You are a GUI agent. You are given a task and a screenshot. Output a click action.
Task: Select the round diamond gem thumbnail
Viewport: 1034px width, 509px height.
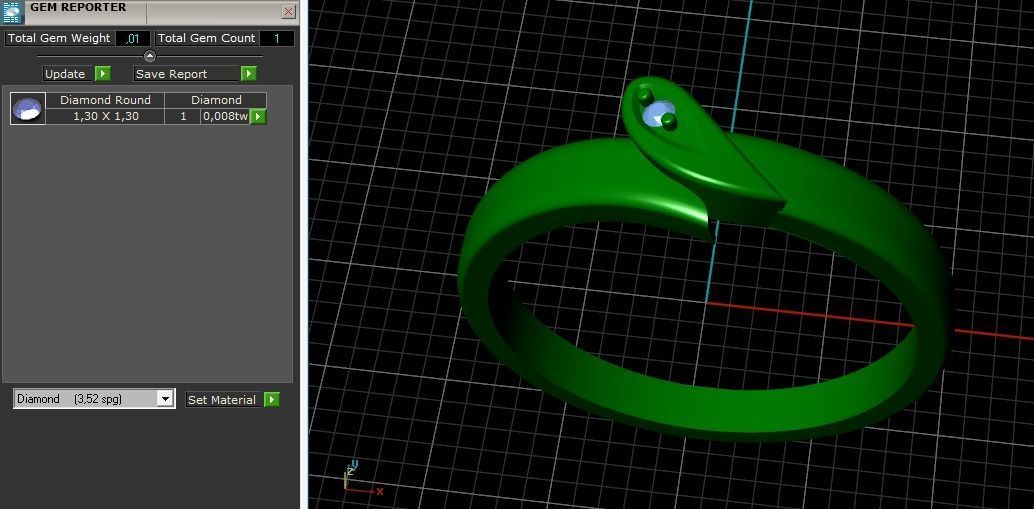coord(28,109)
